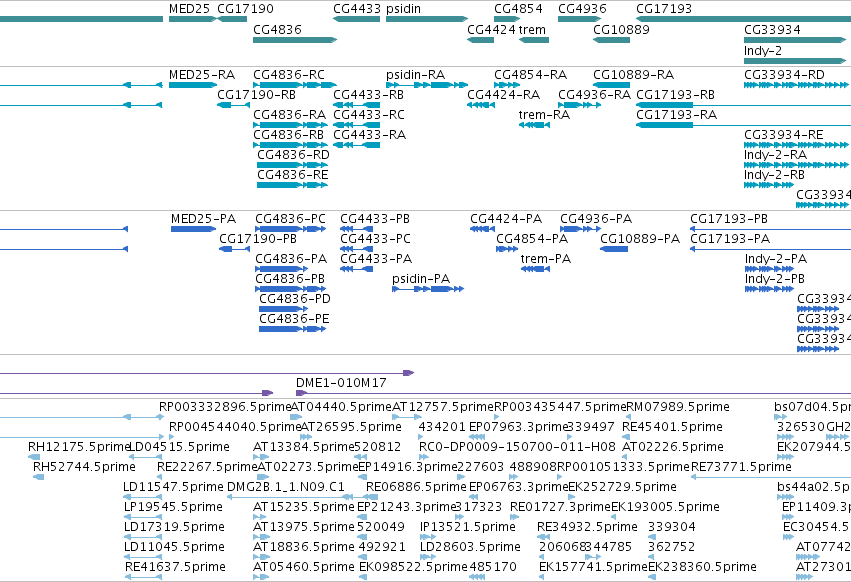The width and height of the screenshot is (851, 582).
Task: Click the CG33934-RD transcript label
Action: 784,75
